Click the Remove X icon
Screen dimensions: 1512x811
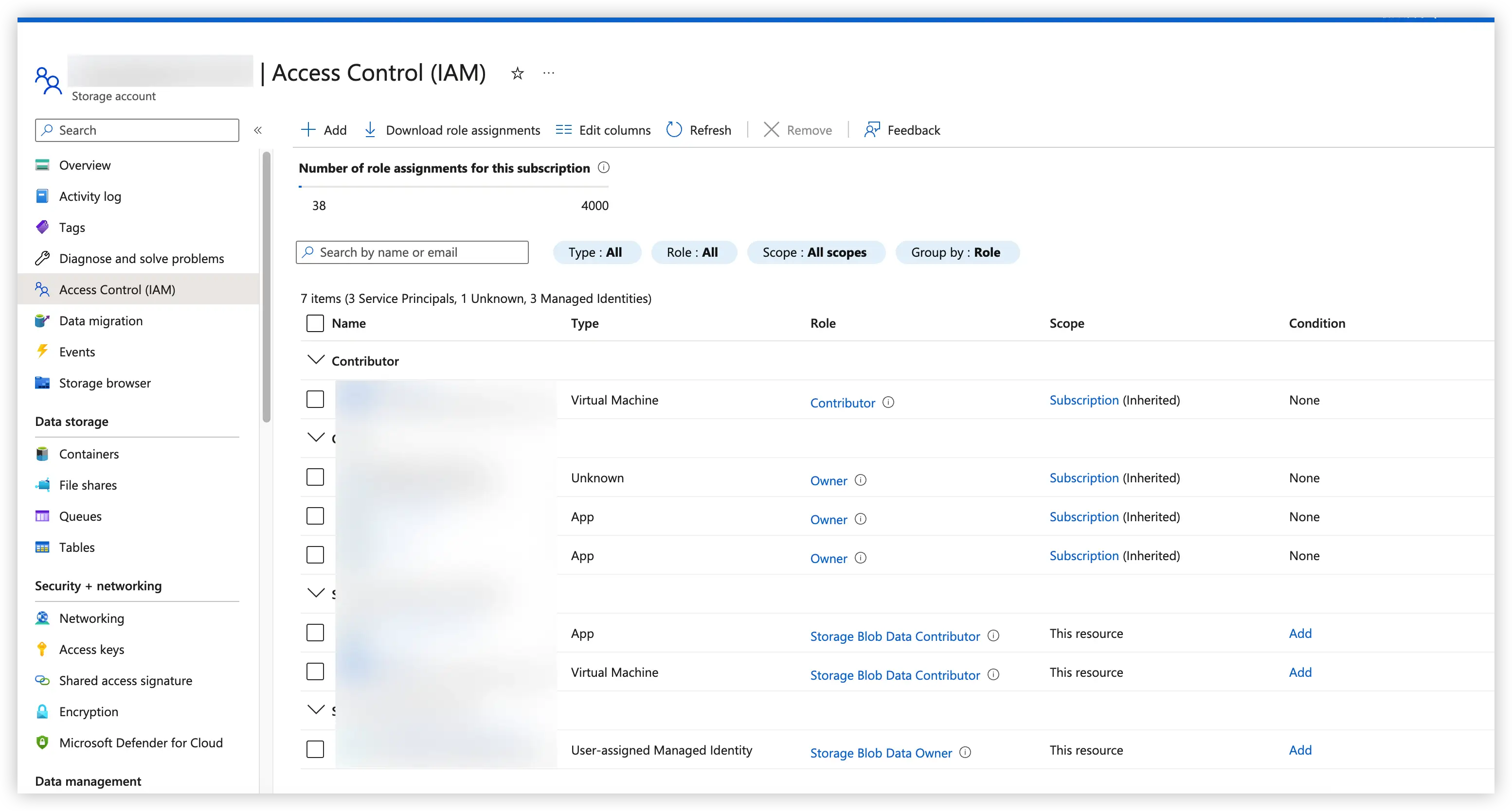point(771,130)
